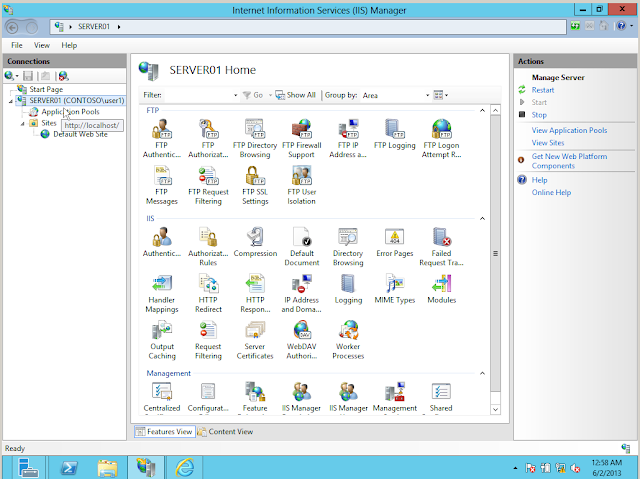Click View Sites link
The width and height of the screenshot is (640, 479).
[548, 143]
